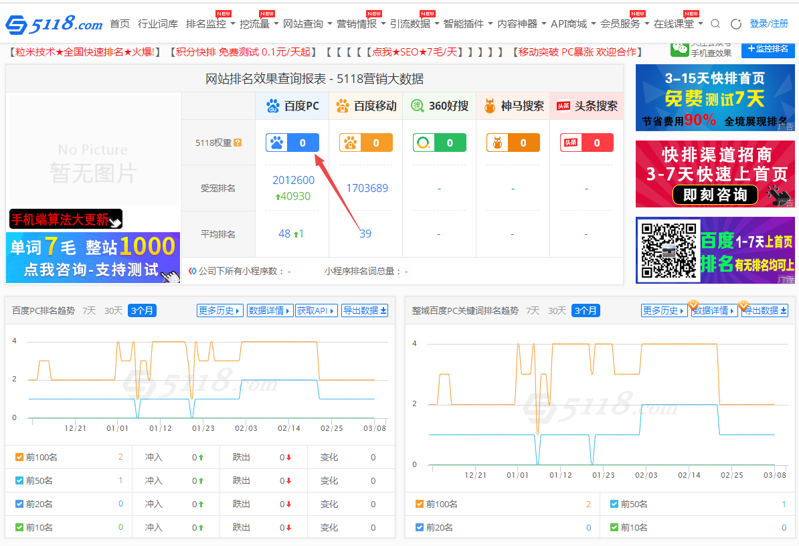799x546 pixels.
Task: Click 导出数据 button in left chart
Action: click(364, 311)
